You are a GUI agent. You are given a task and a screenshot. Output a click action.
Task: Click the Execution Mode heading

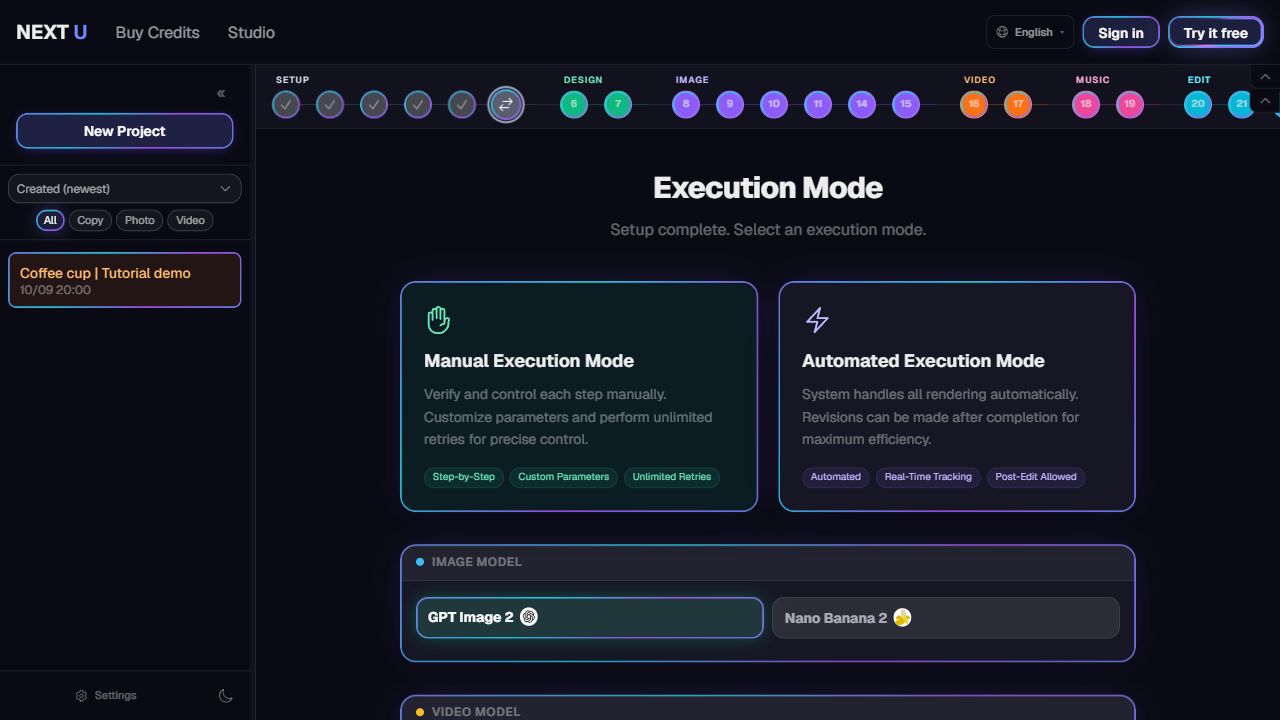(768, 188)
